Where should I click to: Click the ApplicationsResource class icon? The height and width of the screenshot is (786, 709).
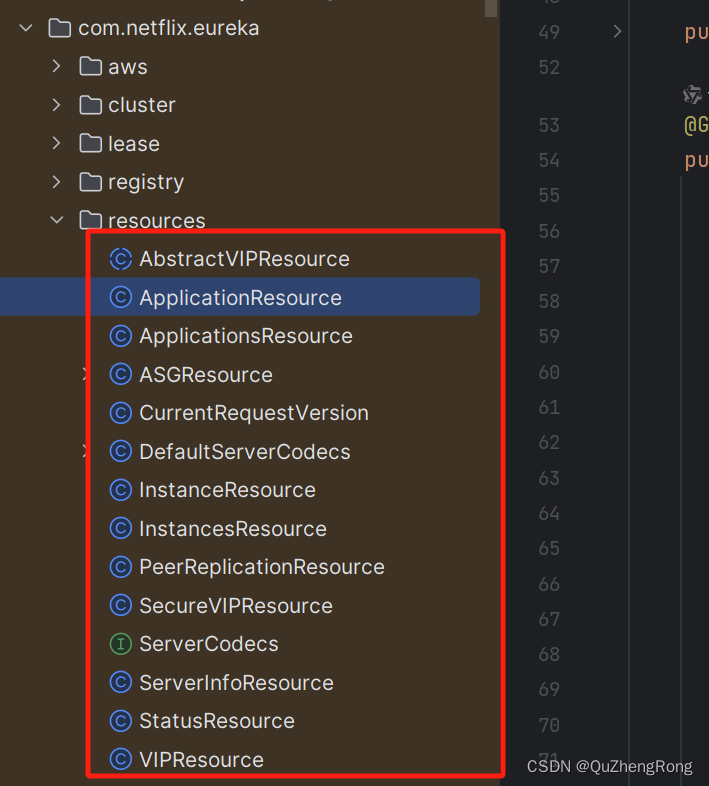[x=121, y=336]
